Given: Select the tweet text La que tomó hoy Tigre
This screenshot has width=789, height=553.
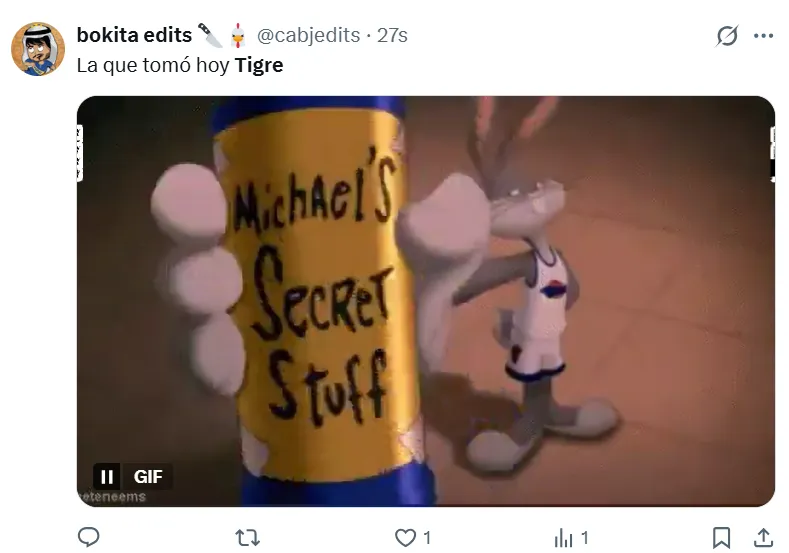Looking at the screenshot, I should click(180, 65).
